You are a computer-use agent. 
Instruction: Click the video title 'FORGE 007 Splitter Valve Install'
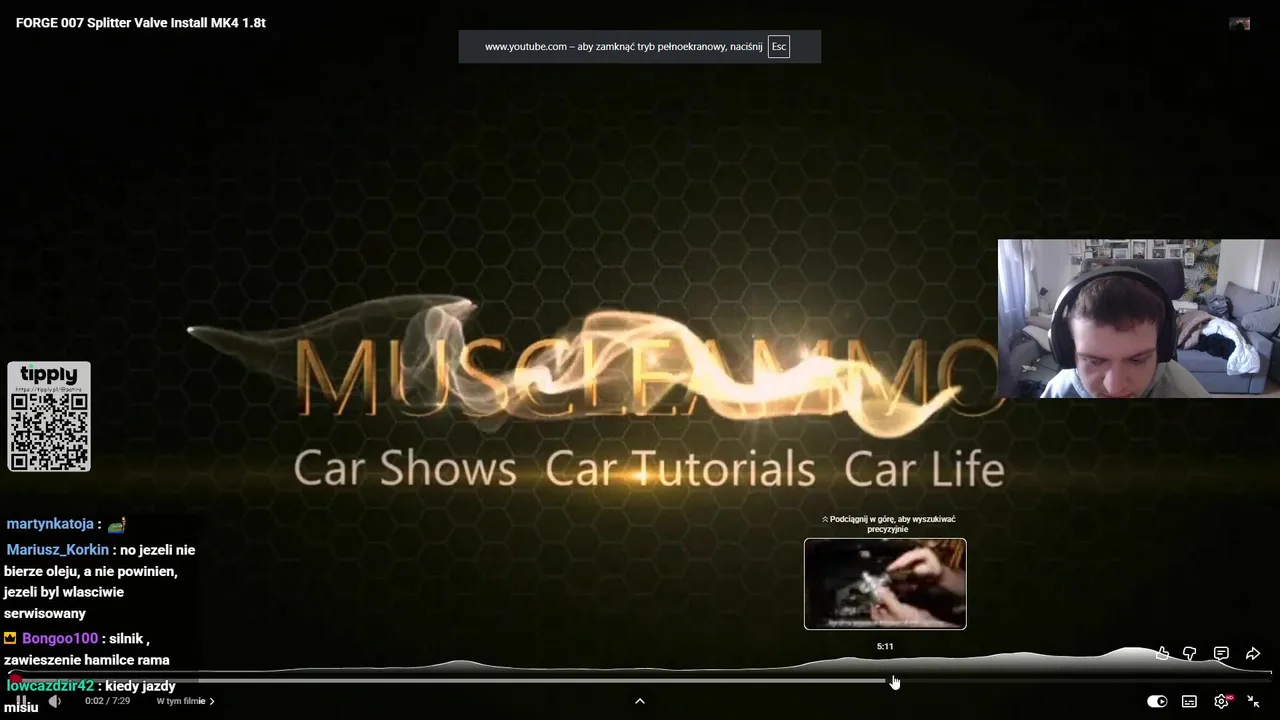pos(141,22)
